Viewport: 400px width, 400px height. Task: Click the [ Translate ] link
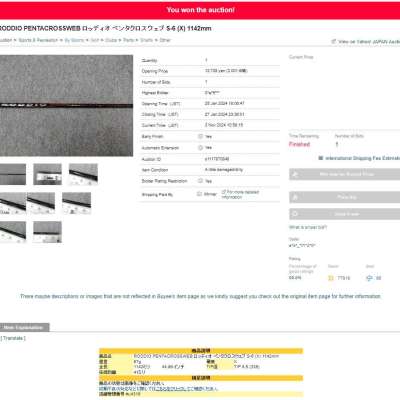13,338
